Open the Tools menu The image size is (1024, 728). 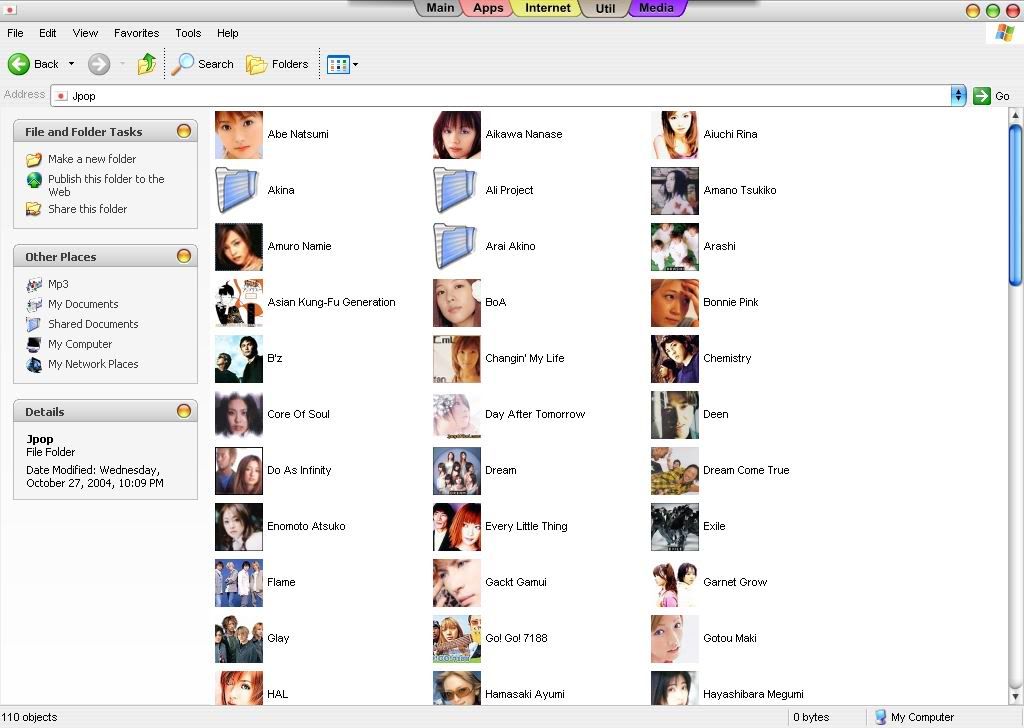coord(188,33)
